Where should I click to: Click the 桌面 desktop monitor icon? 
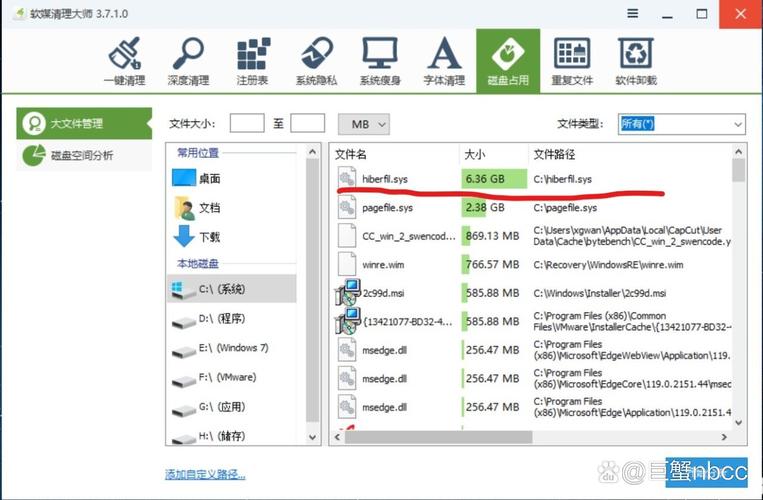pyautogui.click(x=184, y=178)
